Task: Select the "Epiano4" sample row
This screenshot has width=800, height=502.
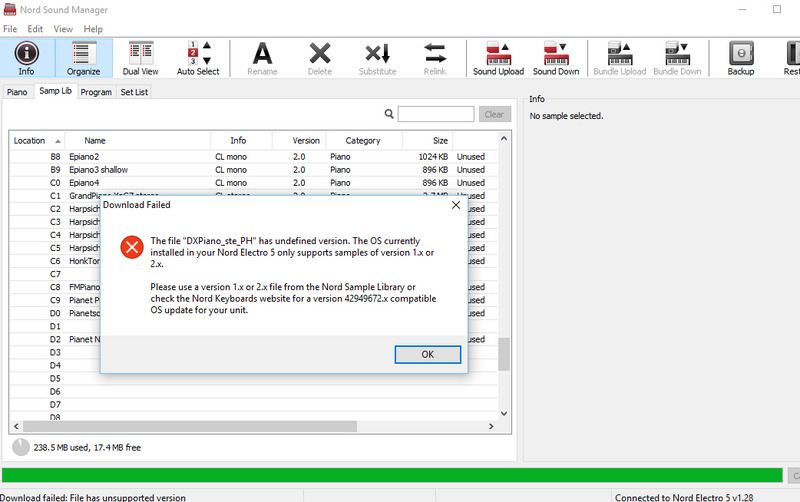Action: tap(253, 183)
